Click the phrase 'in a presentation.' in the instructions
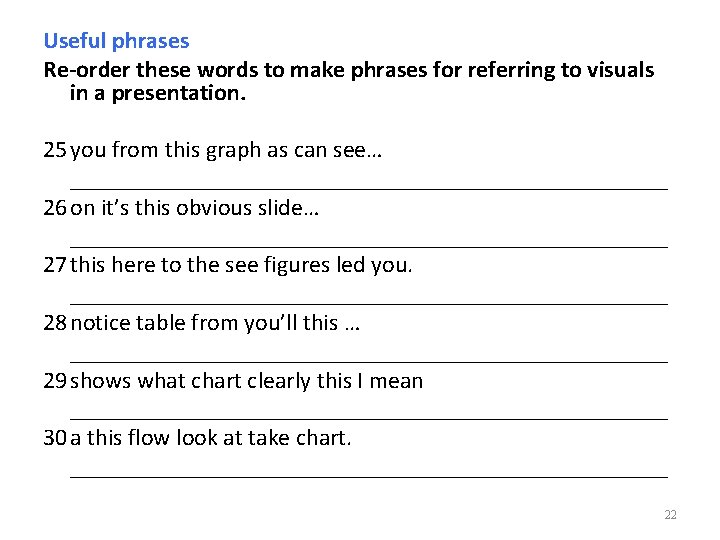Viewport: 720px width, 540px height. [157, 94]
